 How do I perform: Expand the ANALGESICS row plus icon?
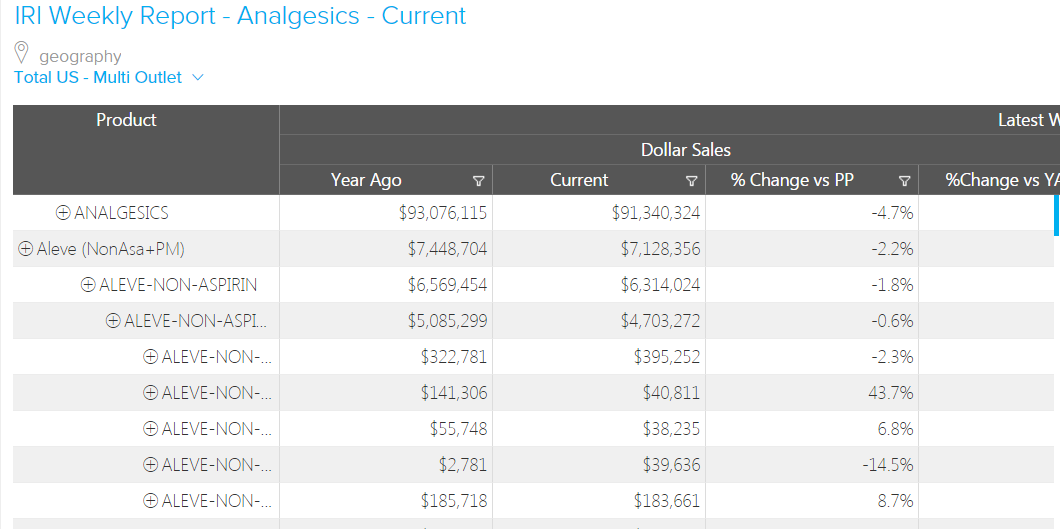coord(63,213)
